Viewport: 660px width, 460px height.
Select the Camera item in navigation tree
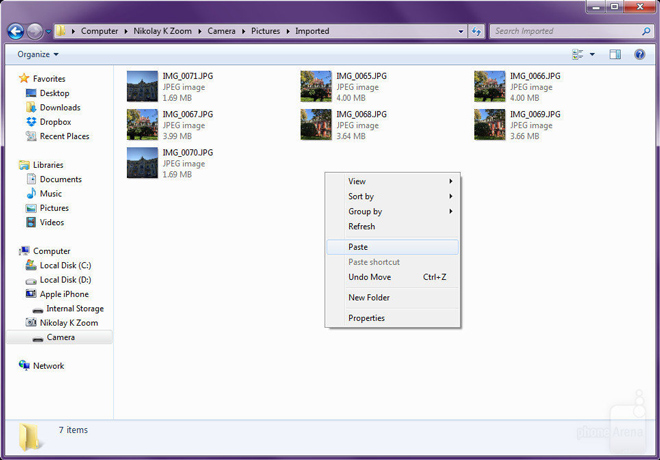[x=60, y=337]
